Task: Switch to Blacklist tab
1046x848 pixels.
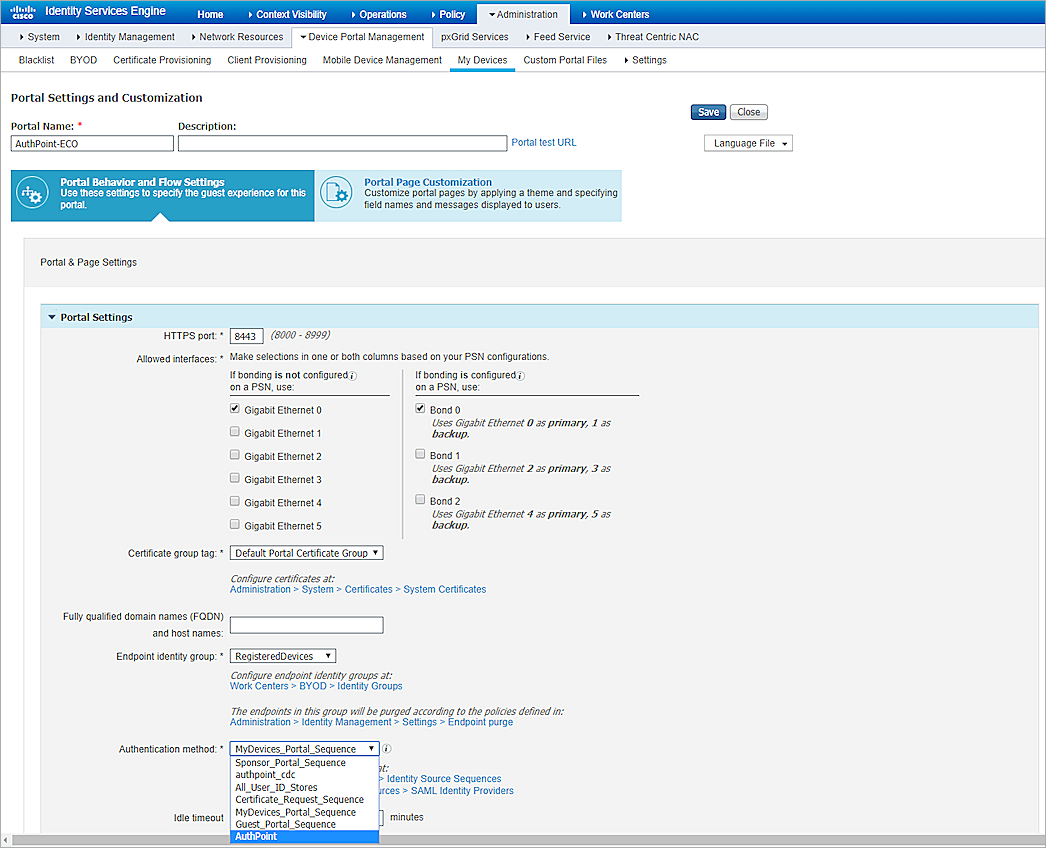Action: point(37,60)
